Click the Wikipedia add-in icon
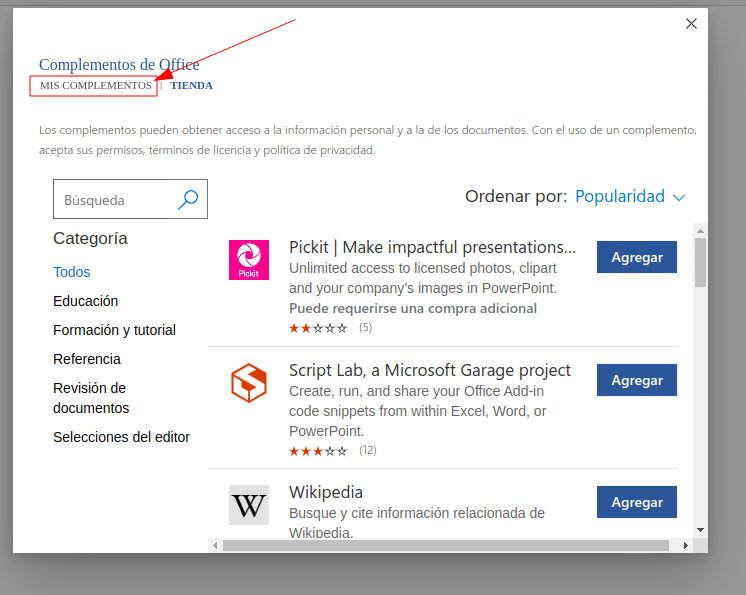 (x=248, y=505)
